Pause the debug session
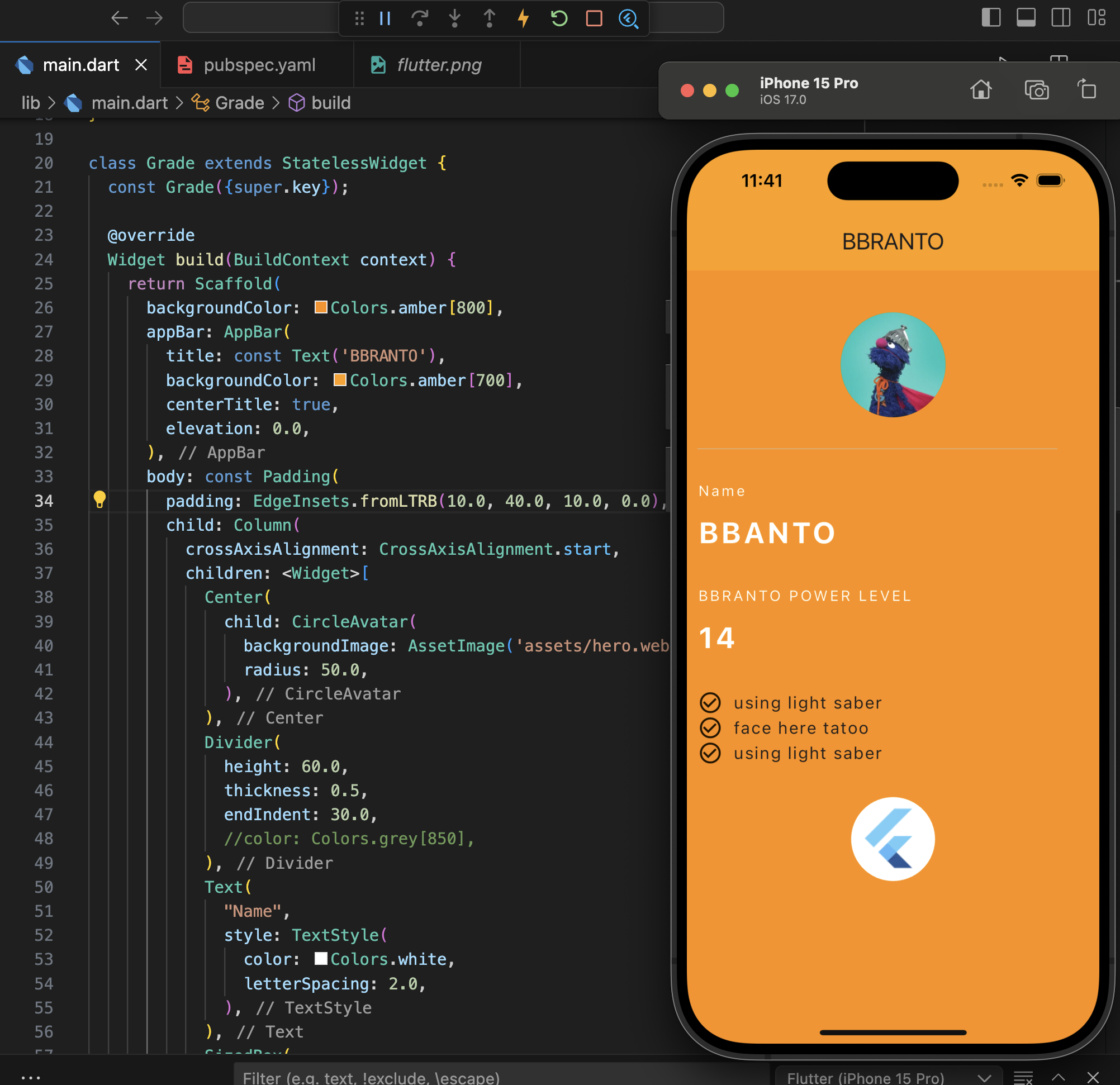 tap(385, 19)
